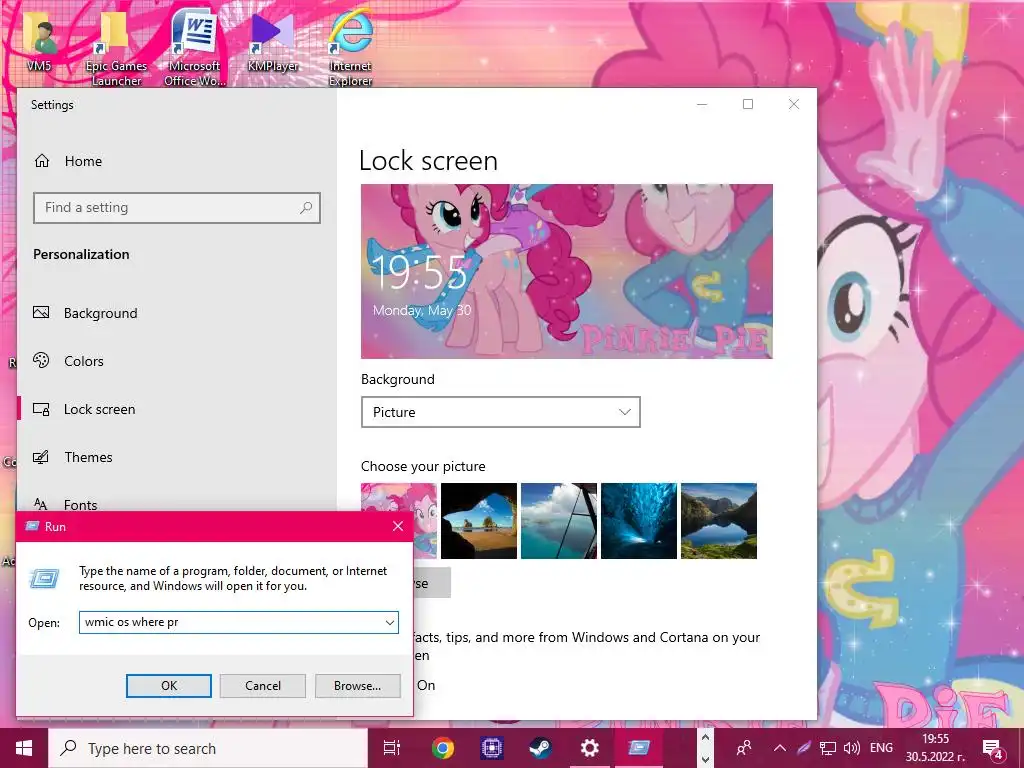This screenshot has height=768, width=1024.
Task: Open Action Center notifications icon
Action: tap(993, 748)
